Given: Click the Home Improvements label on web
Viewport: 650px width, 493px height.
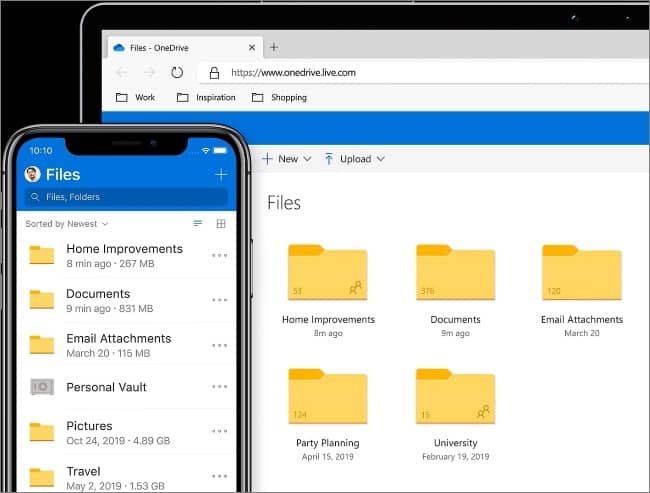Looking at the screenshot, I should [328, 319].
